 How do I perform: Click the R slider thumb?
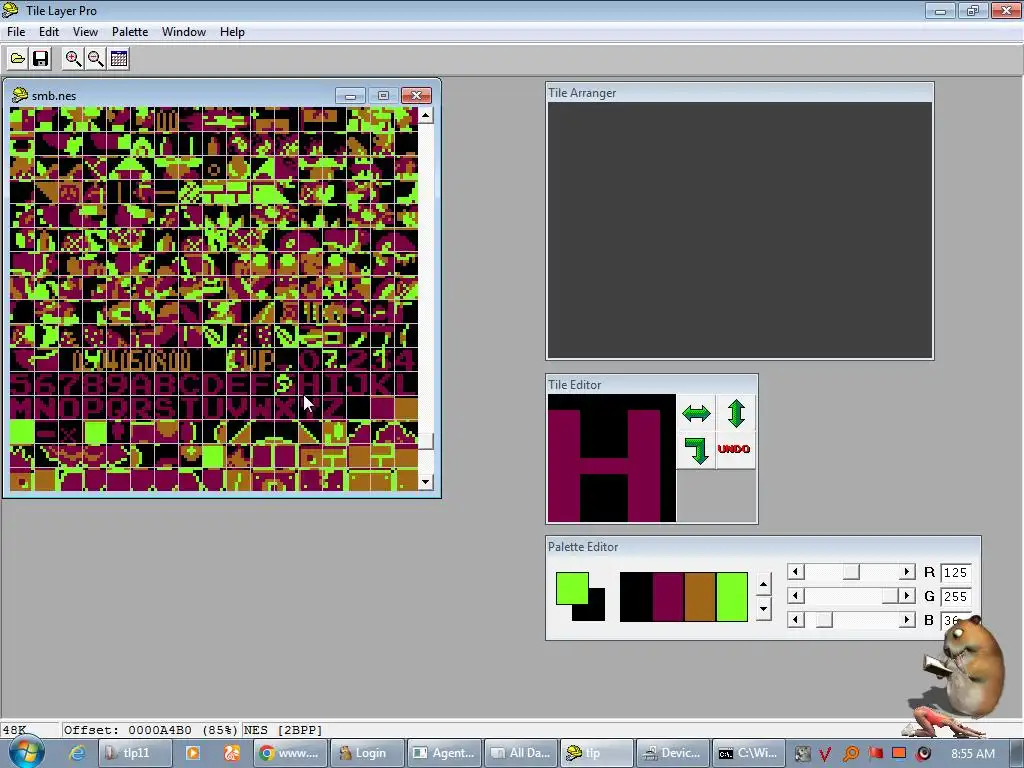coord(851,572)
